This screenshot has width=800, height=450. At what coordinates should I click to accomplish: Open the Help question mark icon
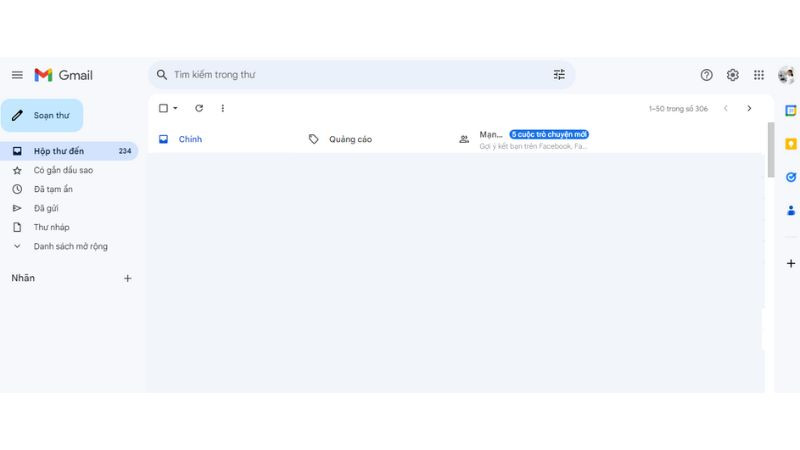click(706, 75)
